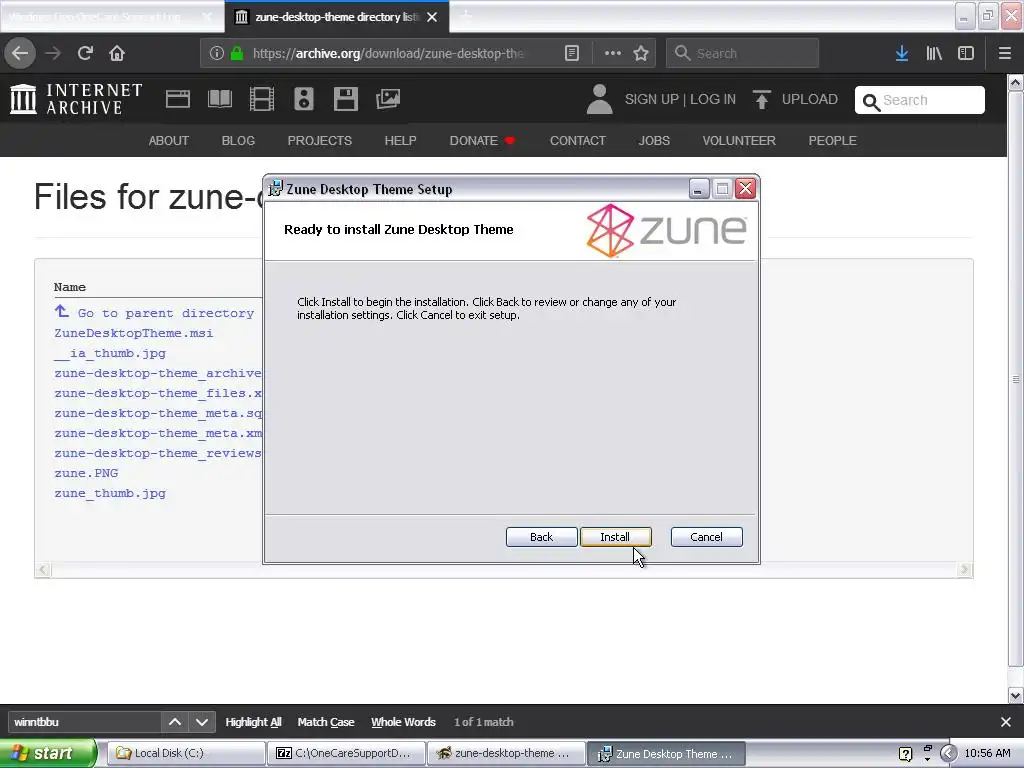
Task: Open BLOG nav item
Action: click(x=238, y=140)
